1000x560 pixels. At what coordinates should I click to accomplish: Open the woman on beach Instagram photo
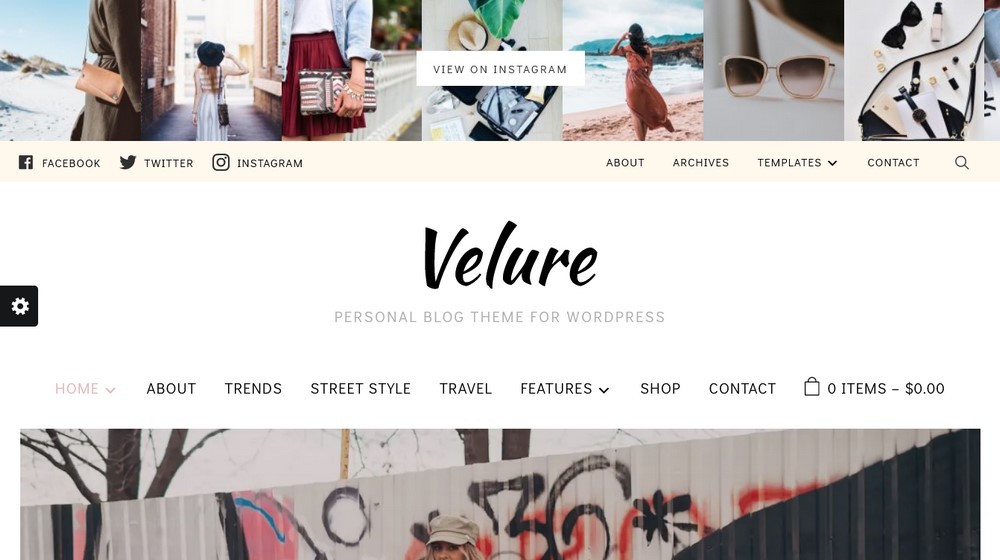pyautogui.click(x=633, y=70)
